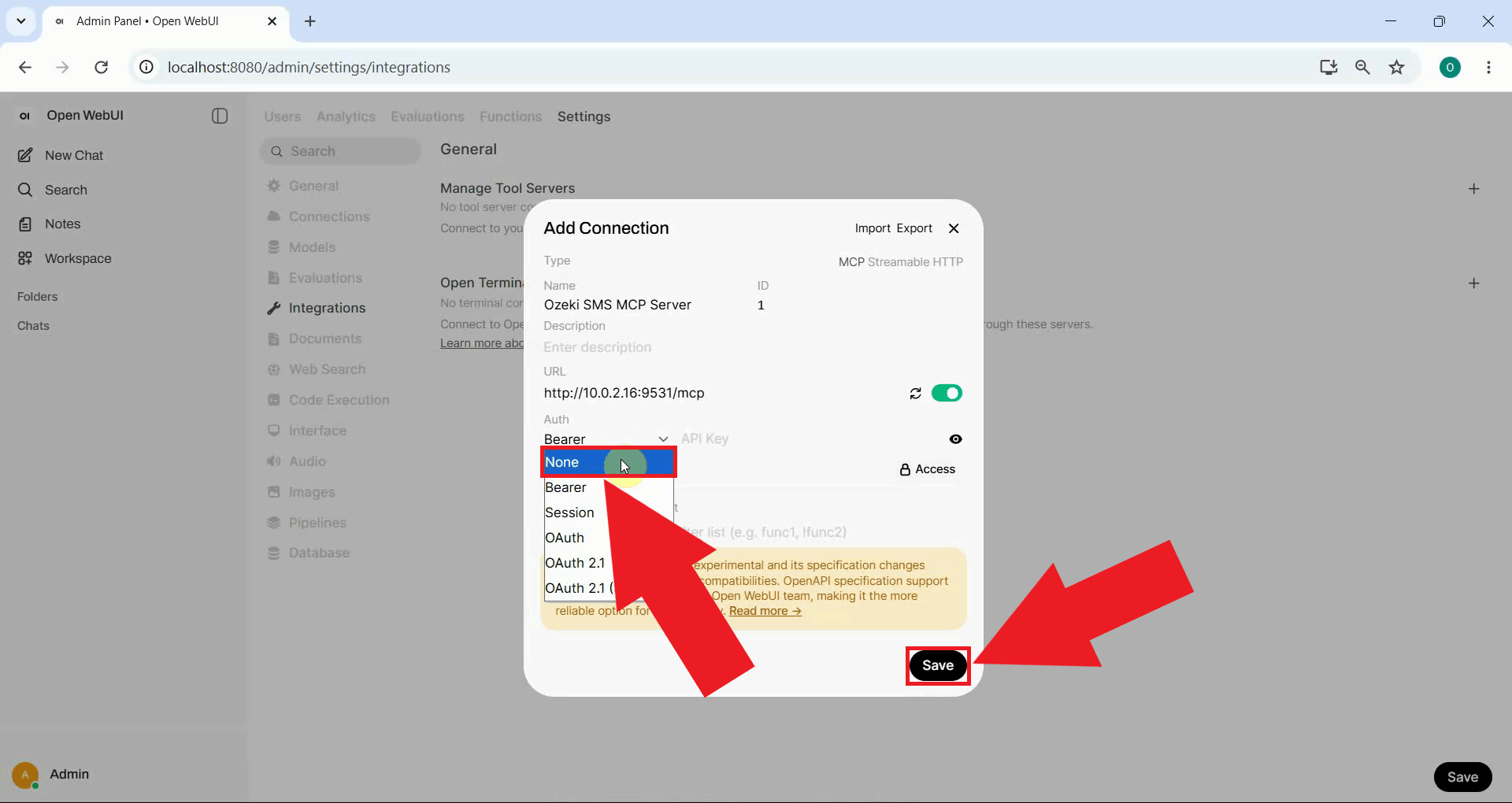Image resolution: width=1512 pixels, height=803 pixels.
Task: Install app from address bar icon
Action: [1329, 67]
